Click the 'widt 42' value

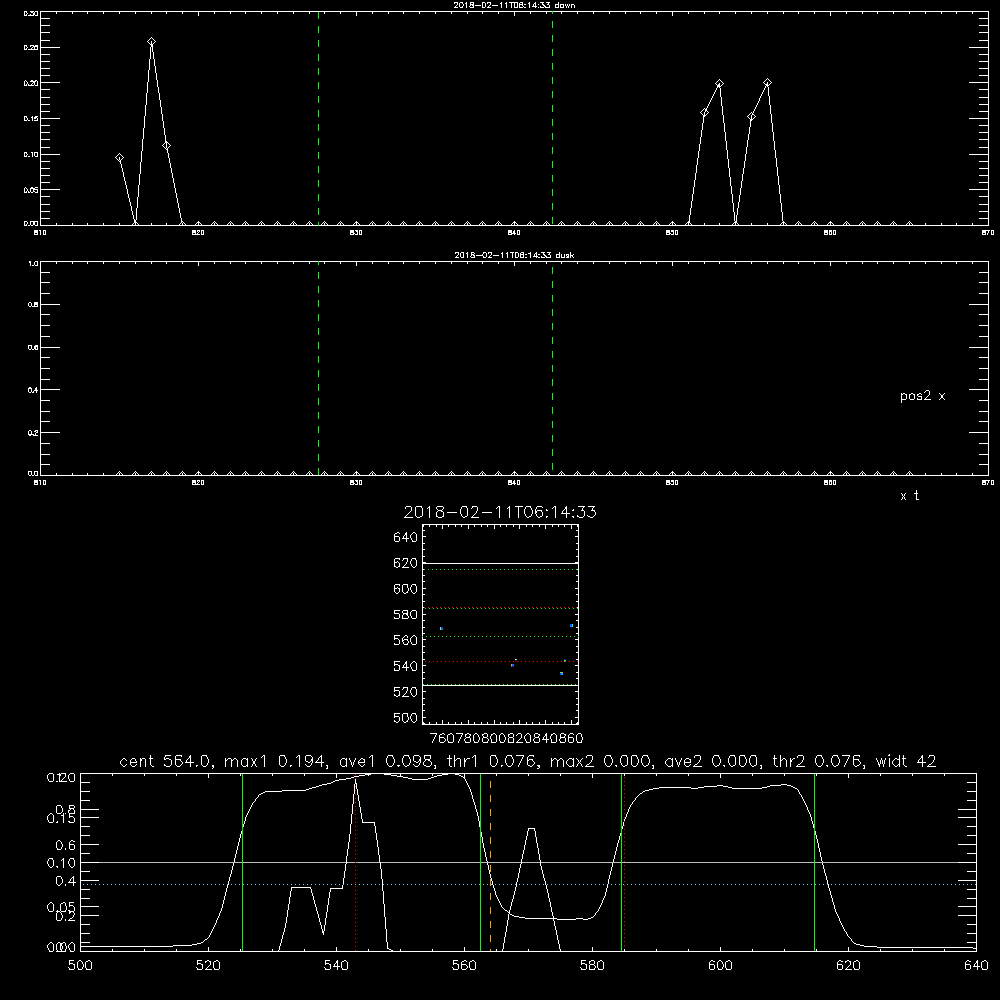[x=906, y=761]
